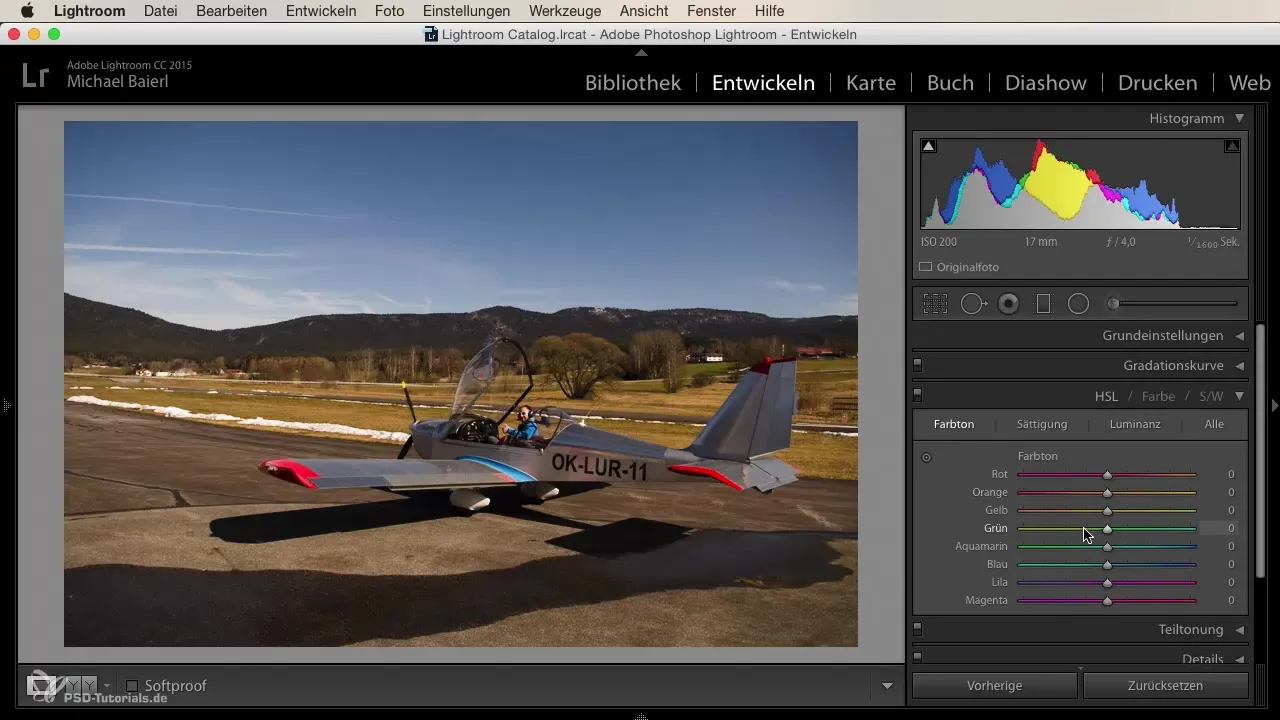Screen dimensions: 1280x720
Task: Click the Blau hue slider handle
Action: point(1107,565)
